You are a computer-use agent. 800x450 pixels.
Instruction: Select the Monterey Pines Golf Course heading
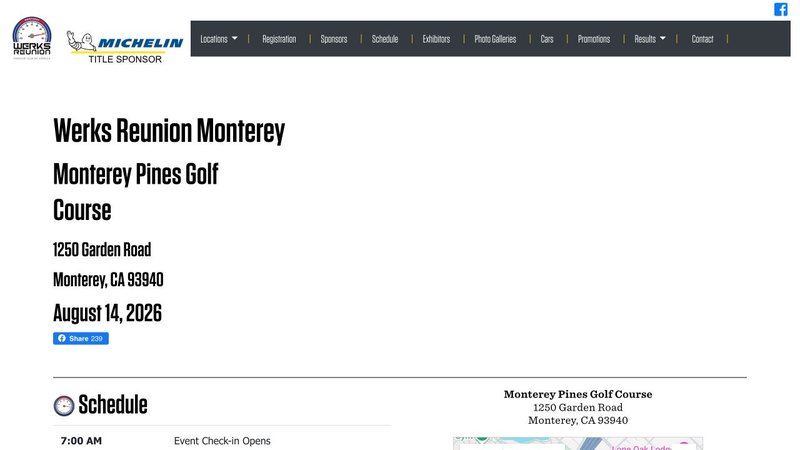pos(136,192)
